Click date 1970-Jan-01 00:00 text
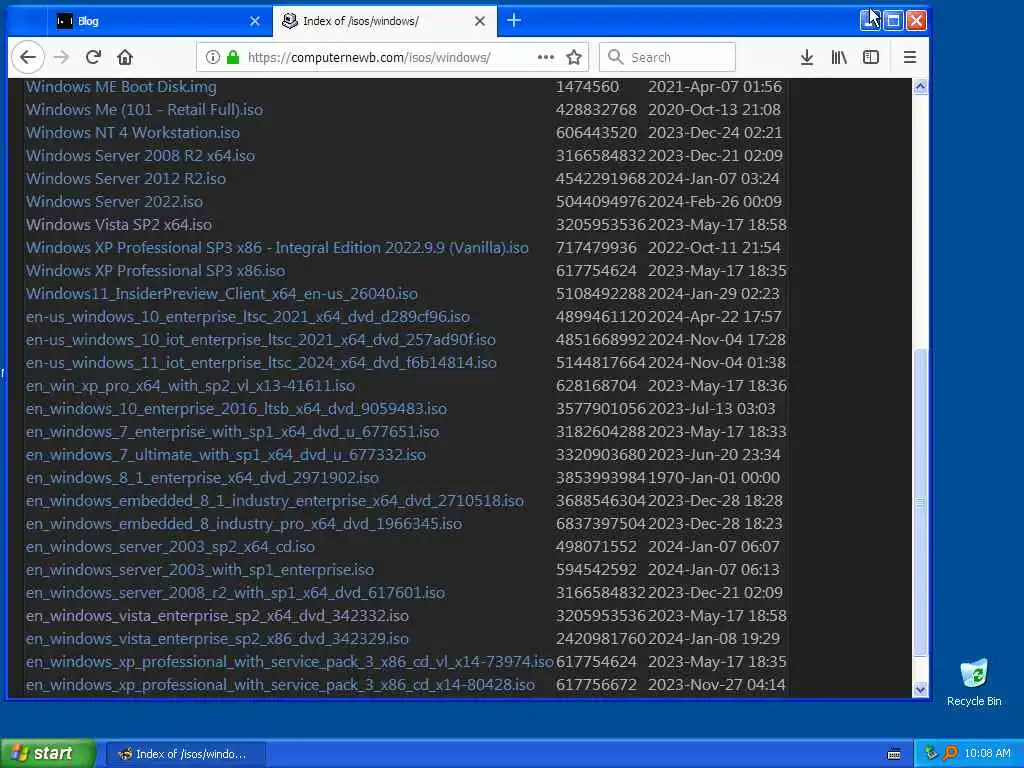Image resolution: width=1024 pixels, height=768 pixels. click(714, 477)
